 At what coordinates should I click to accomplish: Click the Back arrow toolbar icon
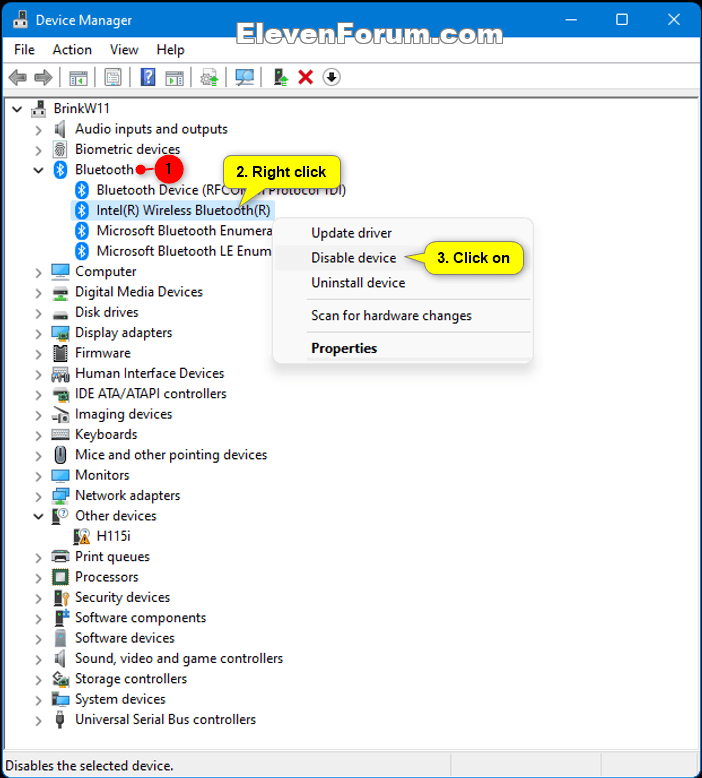[18, 77]
